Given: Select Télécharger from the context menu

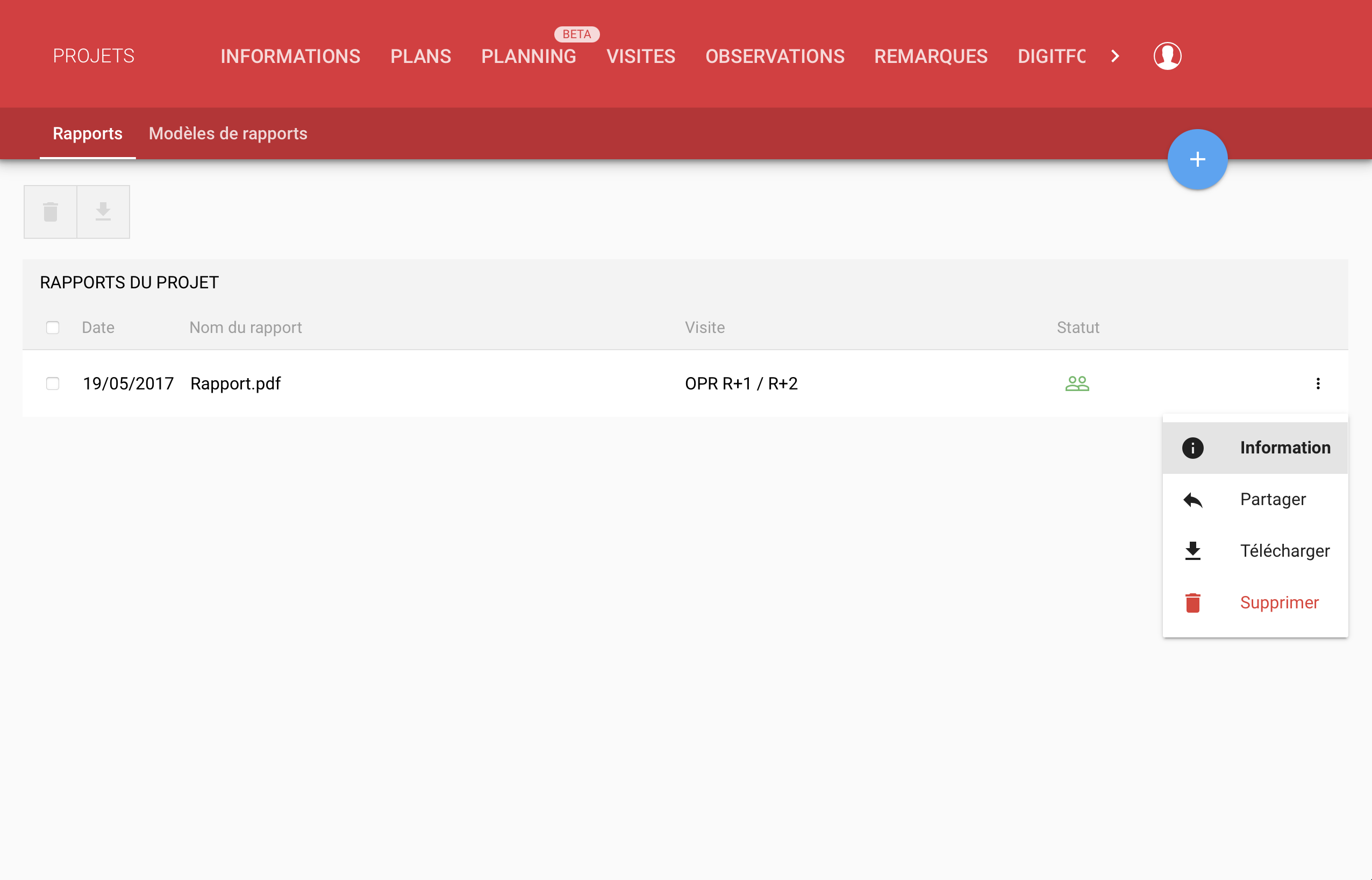Looking at the screenshot, I should point(1255,551).
